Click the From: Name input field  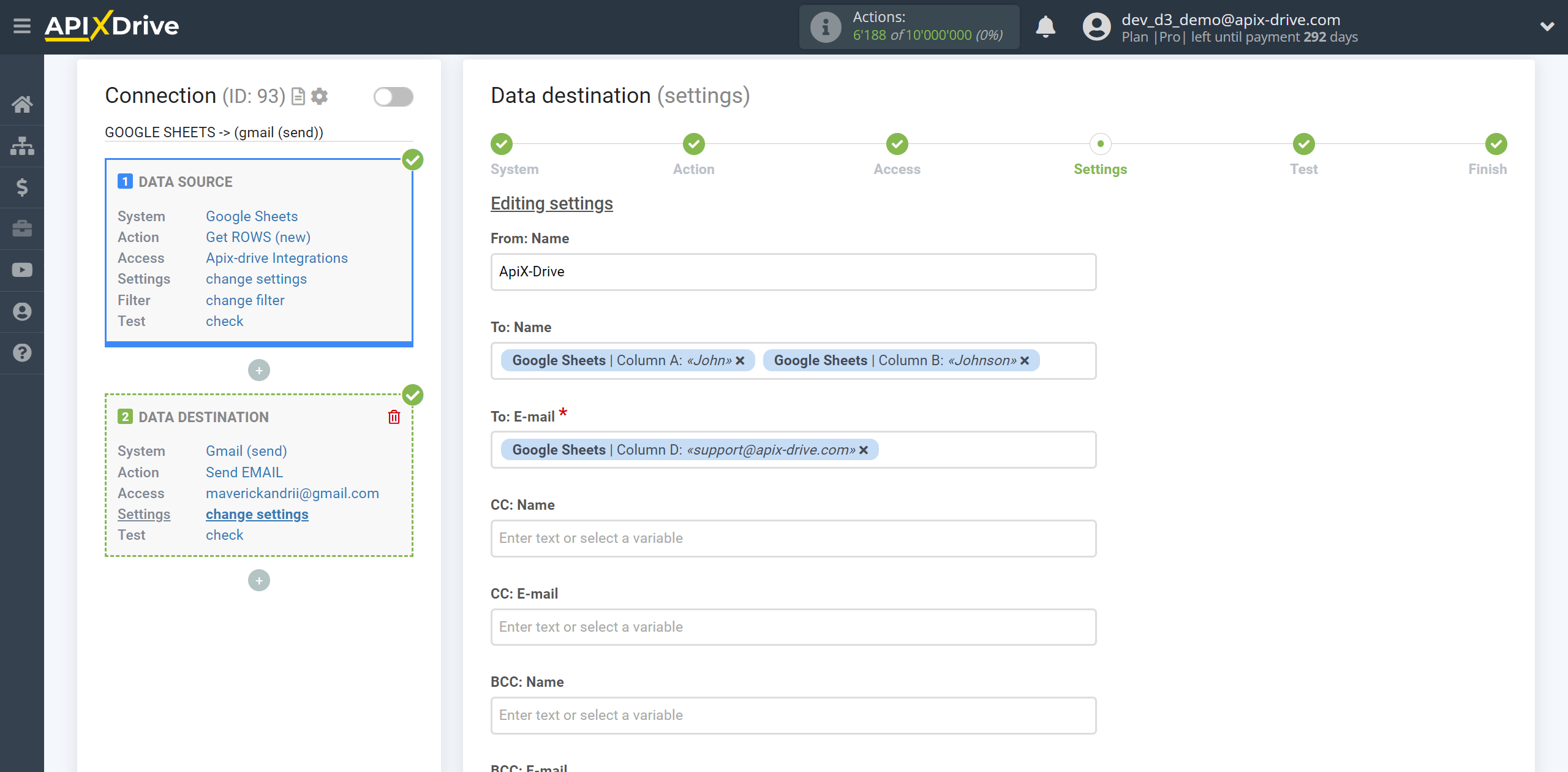click(x=793, y=272)
